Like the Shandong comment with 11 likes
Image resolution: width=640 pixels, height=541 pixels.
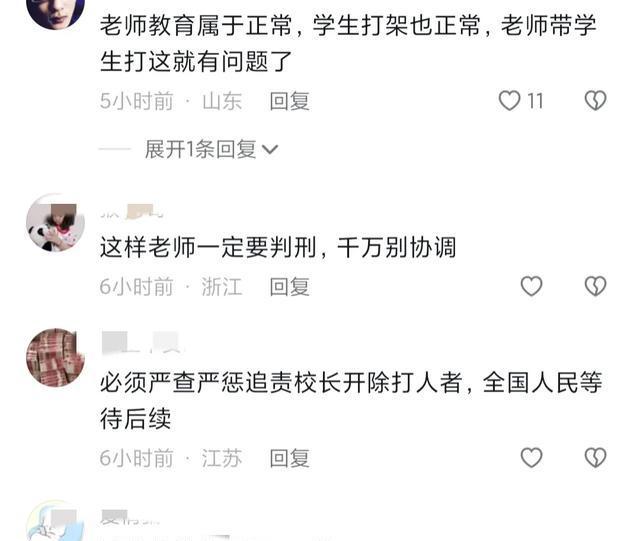click(x=509, y=101)
